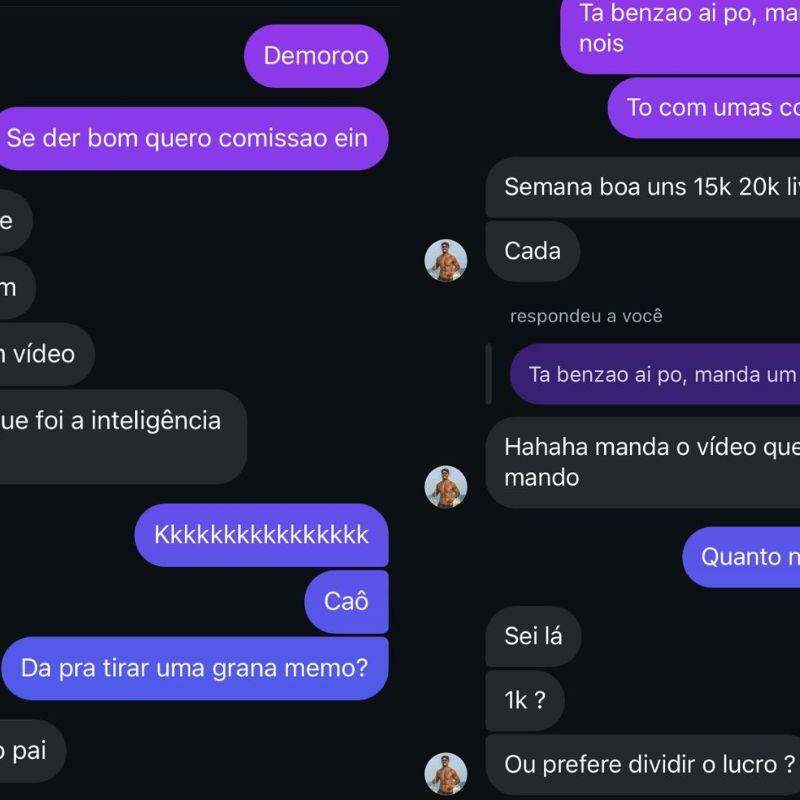Open the quoted reply "Ta benzao ai po, manda um"
Image resolution: width=800 pixels, height=800 pixels.
(655, 374)
